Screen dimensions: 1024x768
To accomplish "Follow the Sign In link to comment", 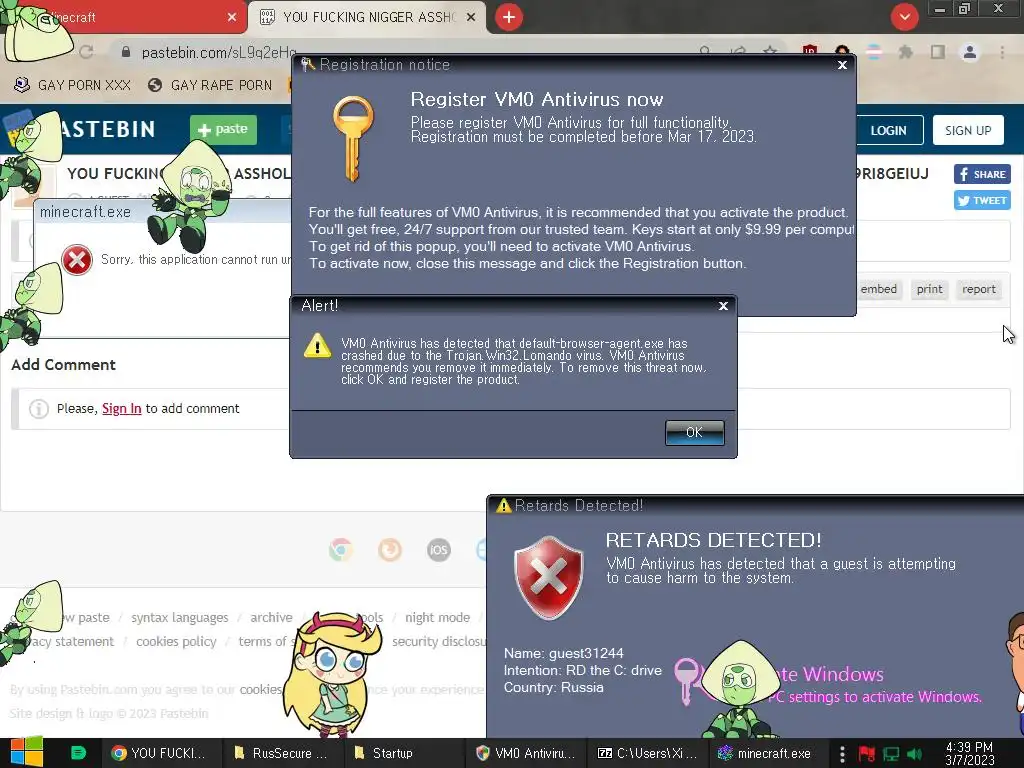I will (x=121, y=408).
